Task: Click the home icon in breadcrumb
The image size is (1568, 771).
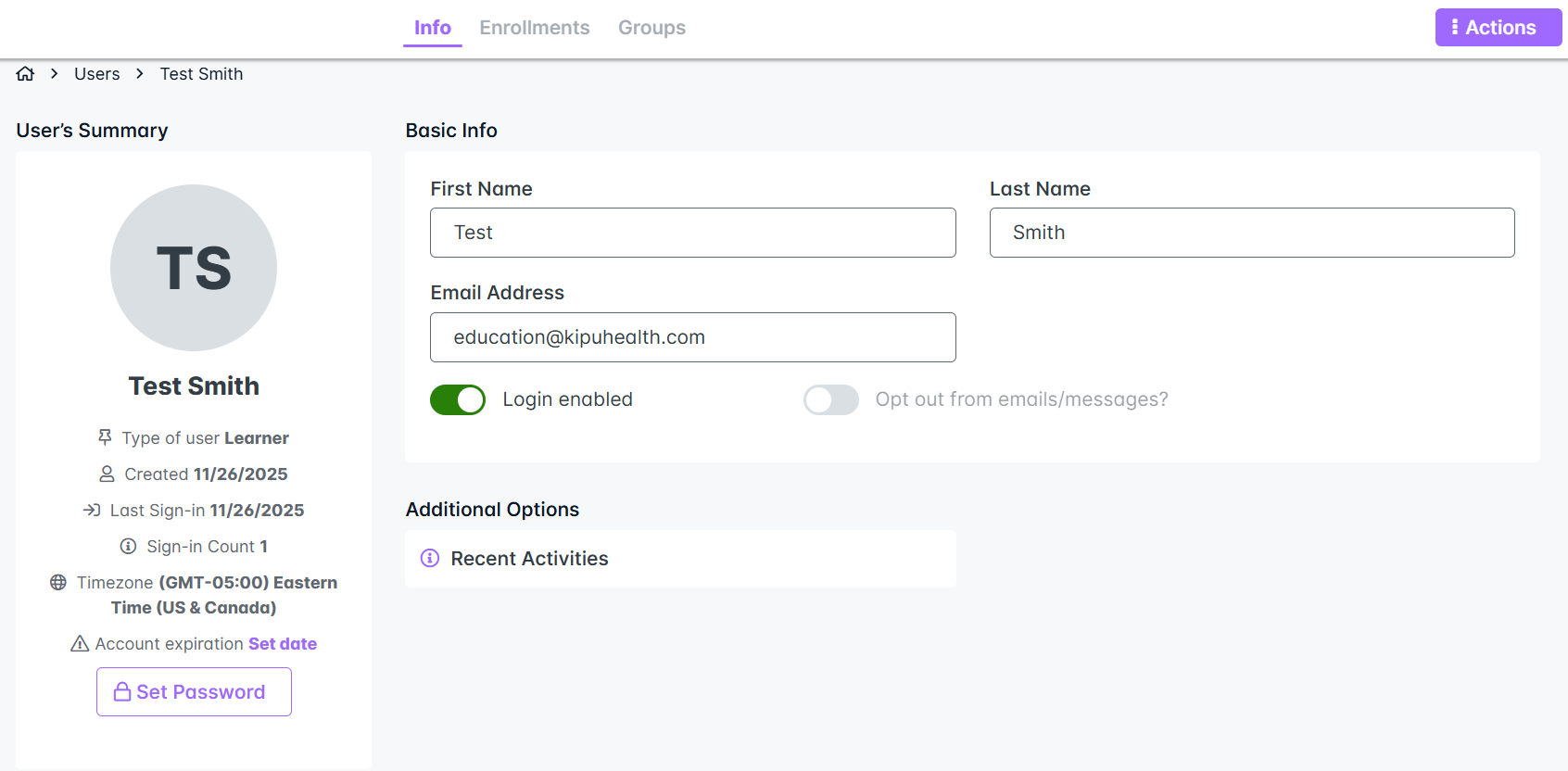Action: click(x=25, y=74)
